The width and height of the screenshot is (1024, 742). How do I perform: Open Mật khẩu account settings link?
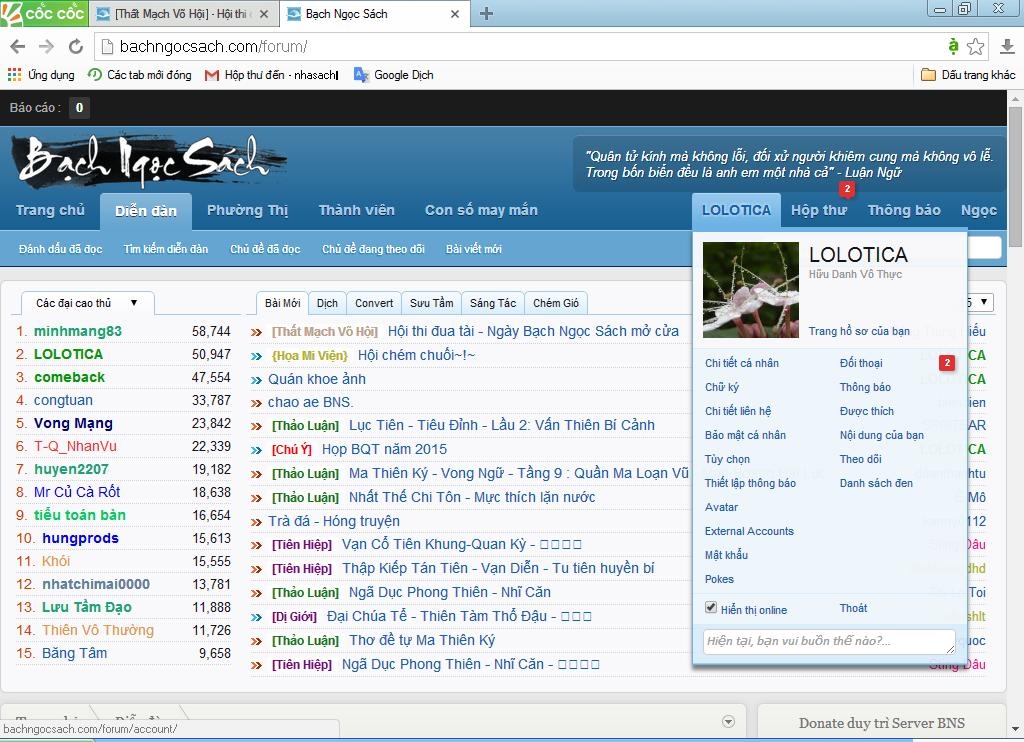(x=726, y=555)
